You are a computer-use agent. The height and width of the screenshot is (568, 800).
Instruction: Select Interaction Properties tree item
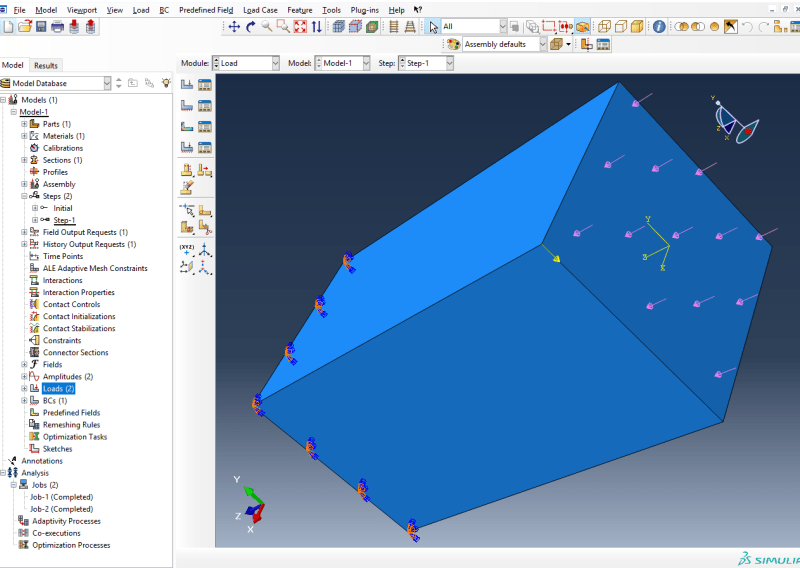point(79,292)
